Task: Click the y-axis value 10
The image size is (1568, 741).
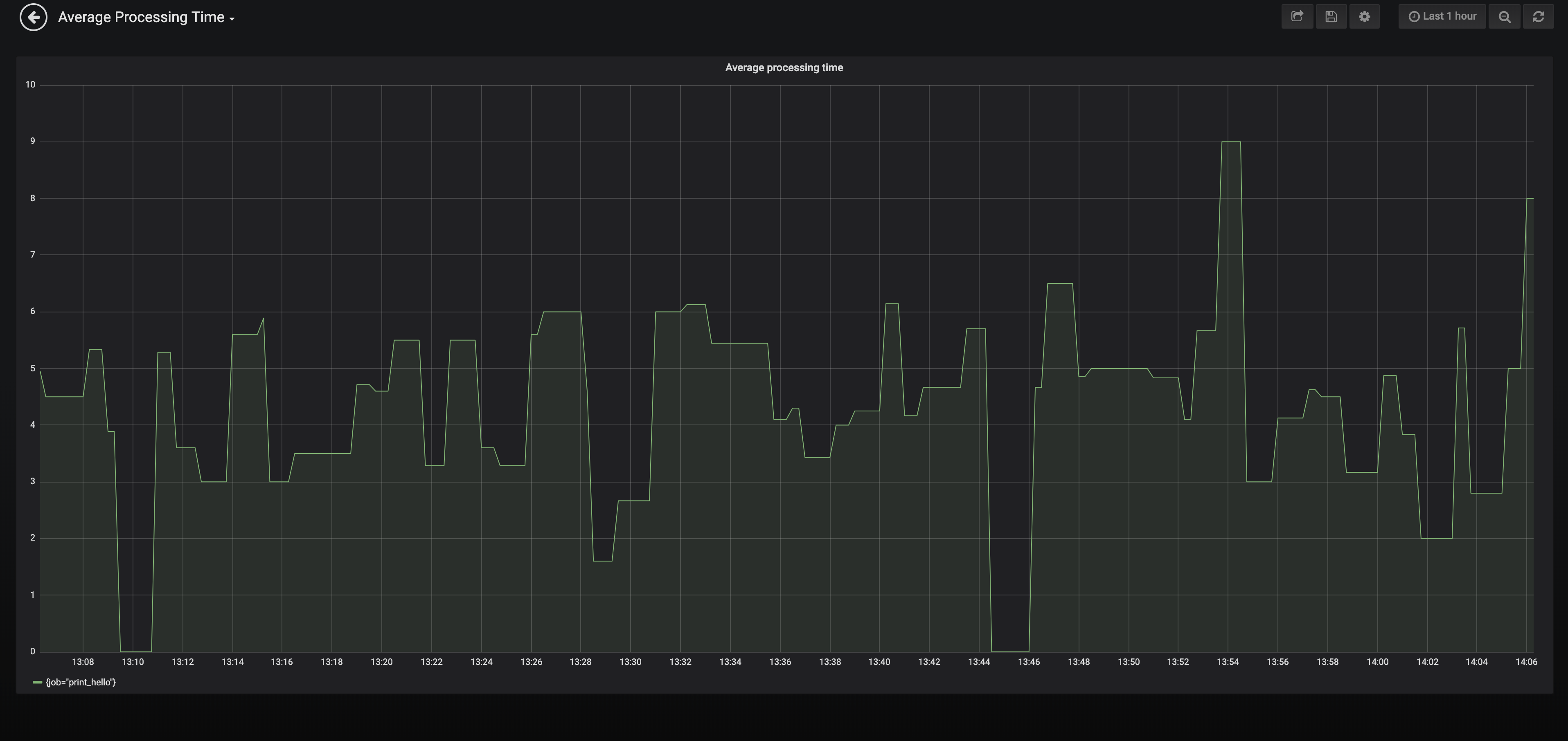Action: (30, 85)
